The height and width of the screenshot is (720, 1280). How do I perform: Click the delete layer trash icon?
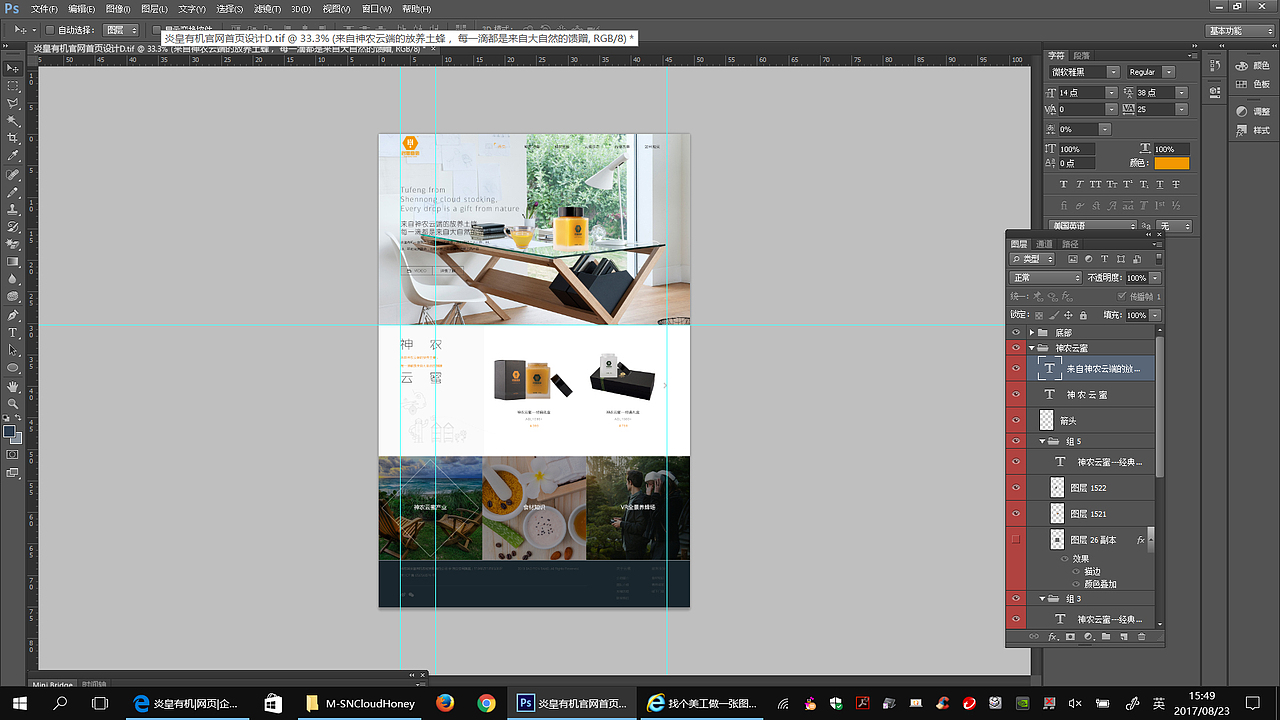1142,636
